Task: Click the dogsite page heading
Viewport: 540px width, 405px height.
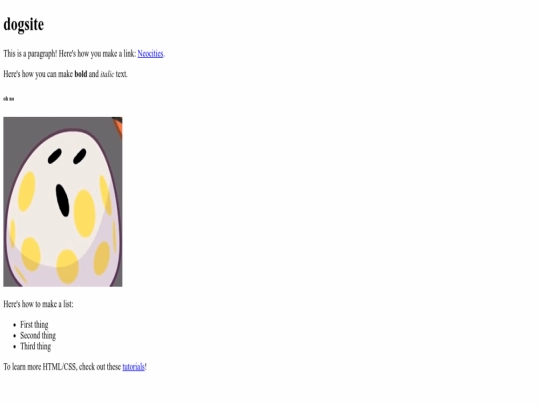Action: coord(24,24)
